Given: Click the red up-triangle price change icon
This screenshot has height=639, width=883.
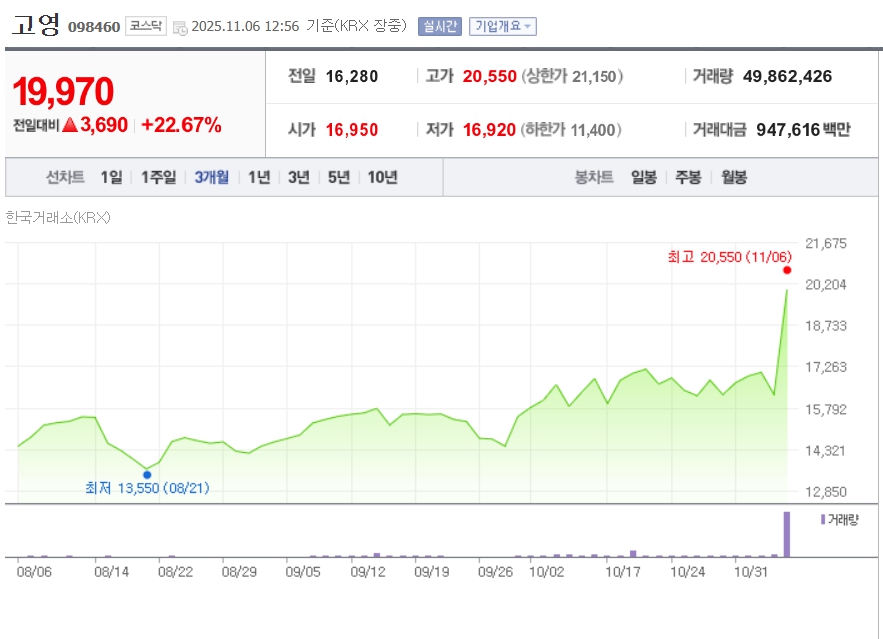Looking at the screenshot, I should tap(70, 125).
